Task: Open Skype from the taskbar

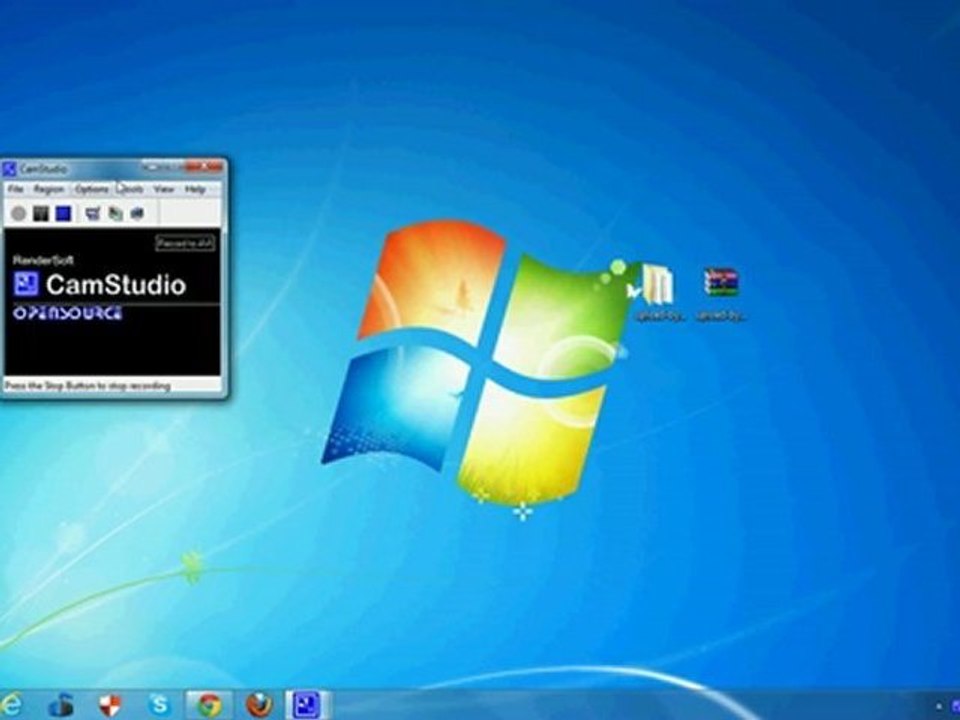Action: [159, 705]
